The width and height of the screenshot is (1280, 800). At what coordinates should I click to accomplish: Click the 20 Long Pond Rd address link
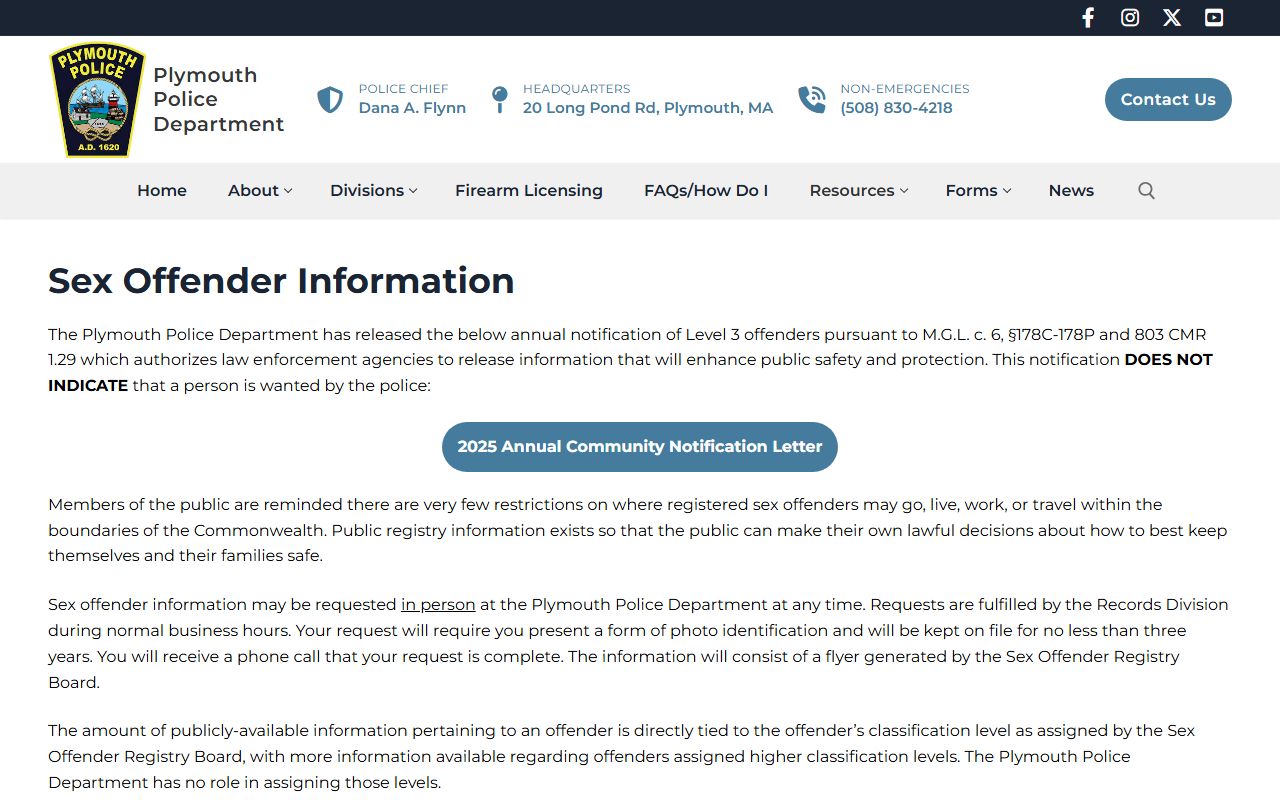click(x=648, y=108)
